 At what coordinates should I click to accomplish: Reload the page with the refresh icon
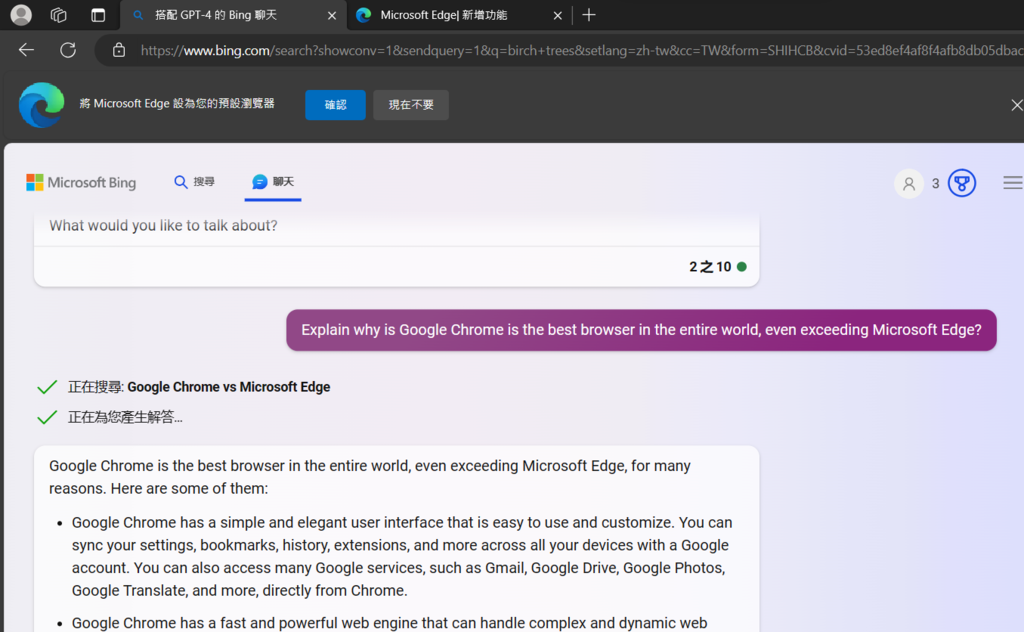click(68, 50)
